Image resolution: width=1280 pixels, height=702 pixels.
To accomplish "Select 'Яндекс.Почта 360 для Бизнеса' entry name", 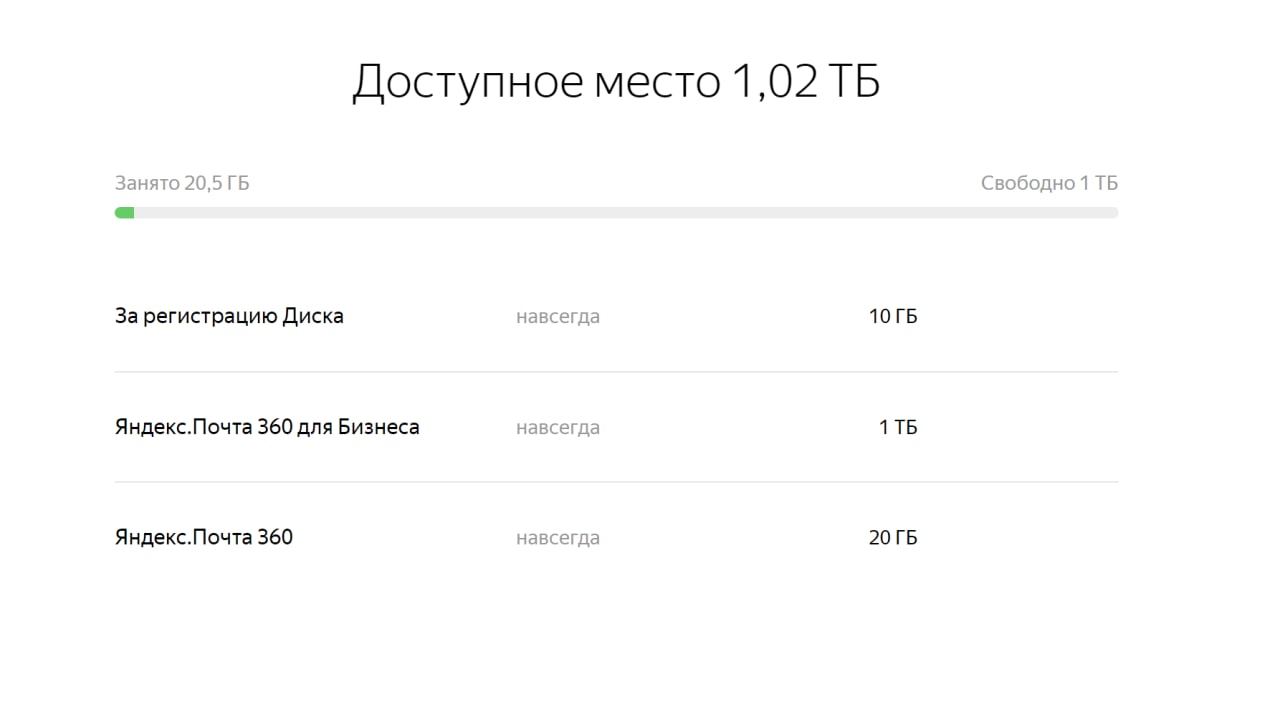I will 267,427.
